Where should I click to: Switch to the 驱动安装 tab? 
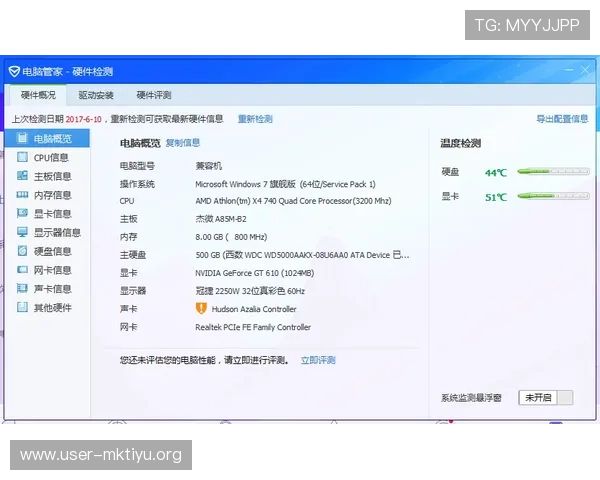click(96, 95)
